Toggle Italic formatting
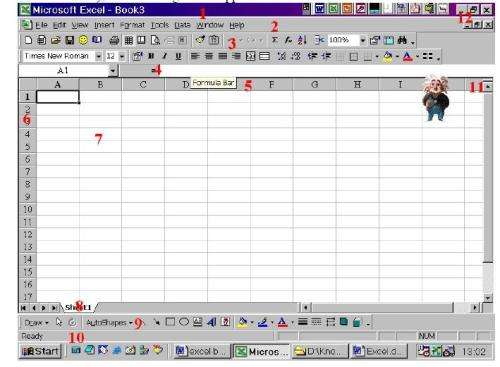The width and height of the screenshot is (500, 367). click(x=165, y=56)
